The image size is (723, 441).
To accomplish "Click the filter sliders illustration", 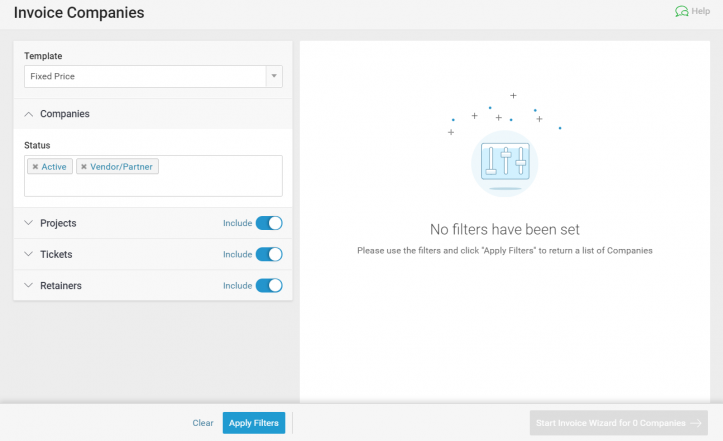I will 504,162.
